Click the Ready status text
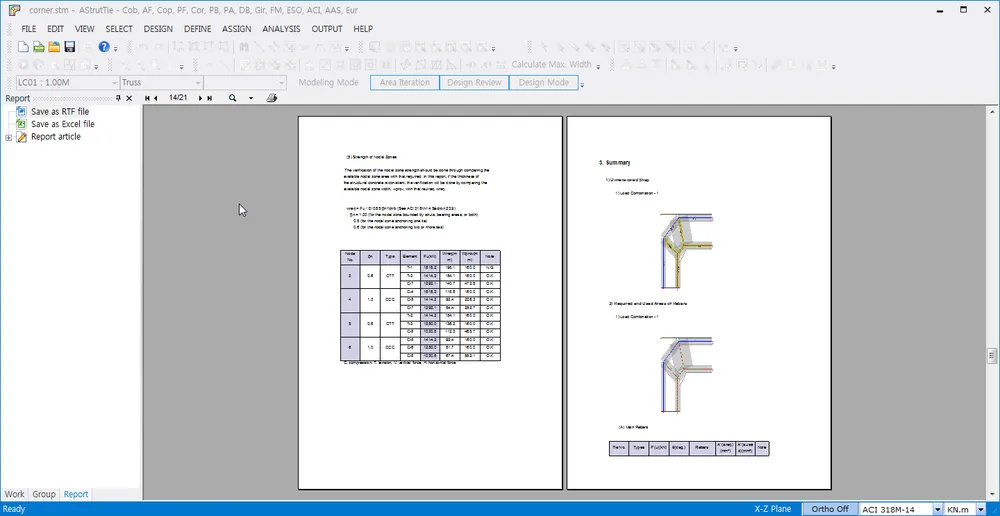The height and width of the screenshot is (516, 1000). click(14, 509)
